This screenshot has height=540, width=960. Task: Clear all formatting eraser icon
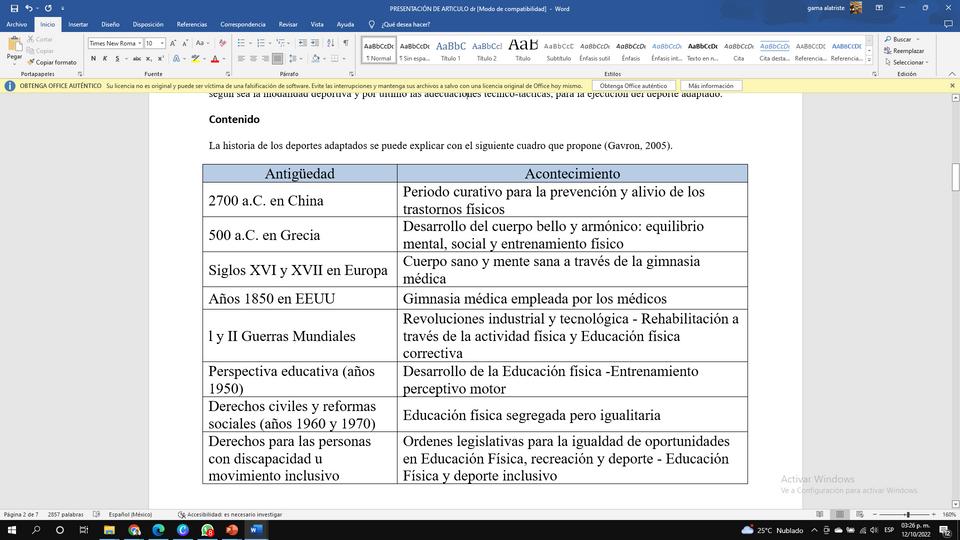click(222, 43)
